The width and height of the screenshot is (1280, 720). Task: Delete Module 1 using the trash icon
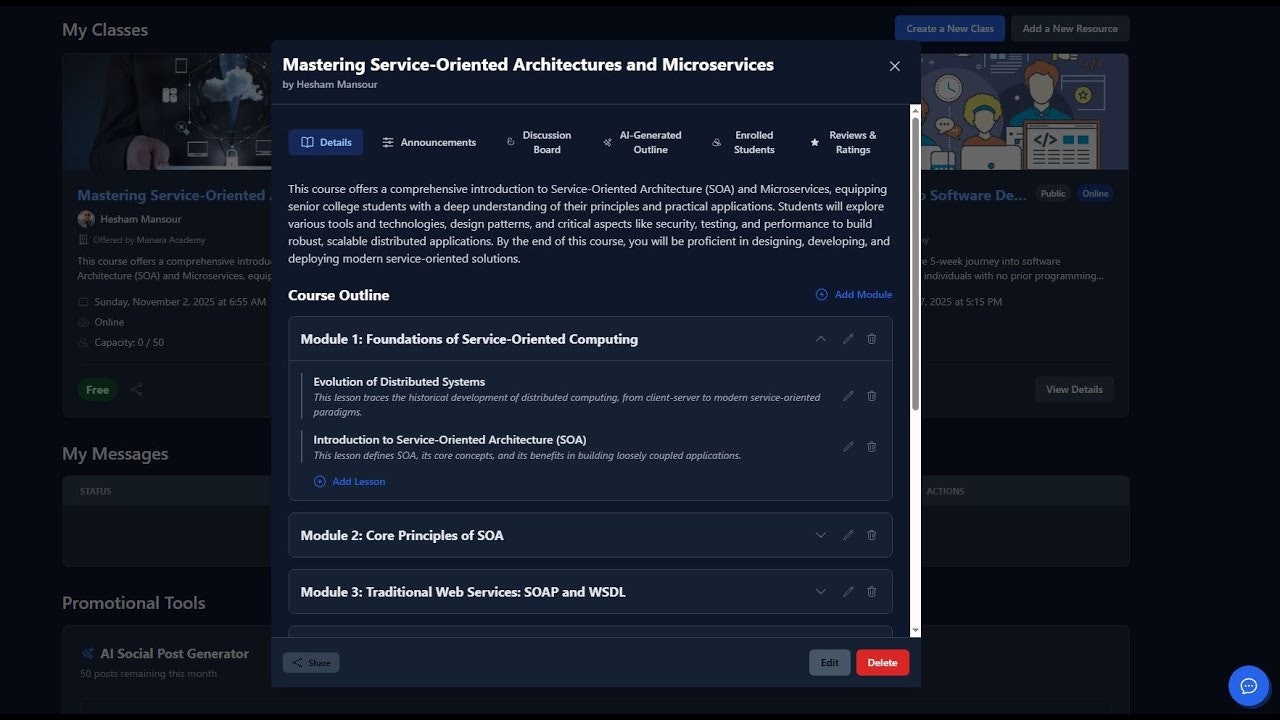[x=871, y=339]
